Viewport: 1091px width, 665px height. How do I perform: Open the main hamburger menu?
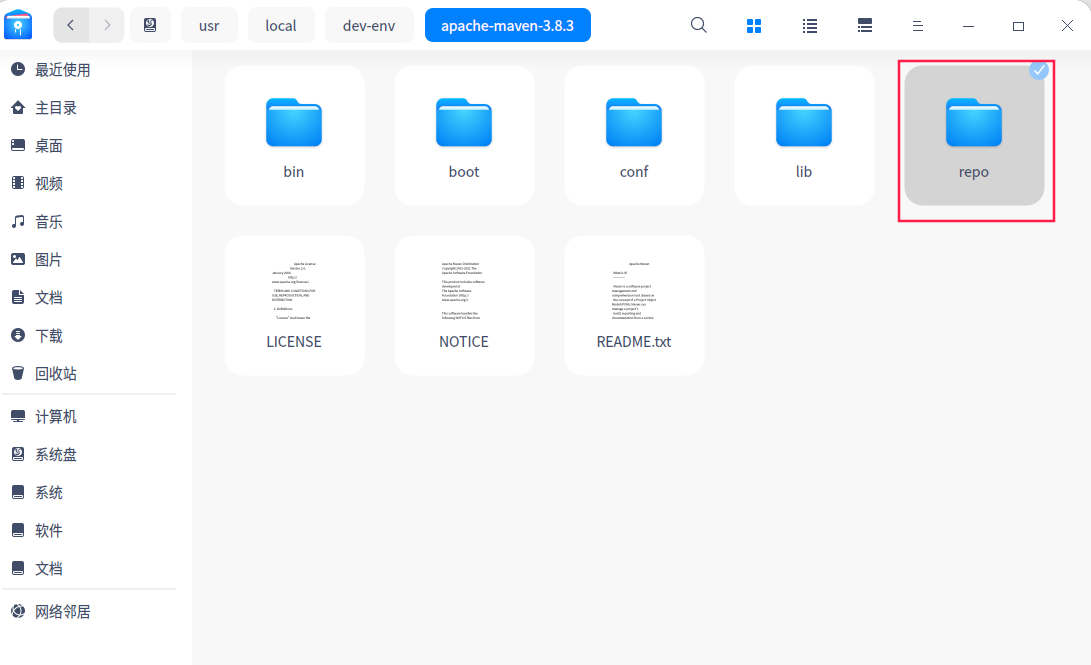pos(917,25)
